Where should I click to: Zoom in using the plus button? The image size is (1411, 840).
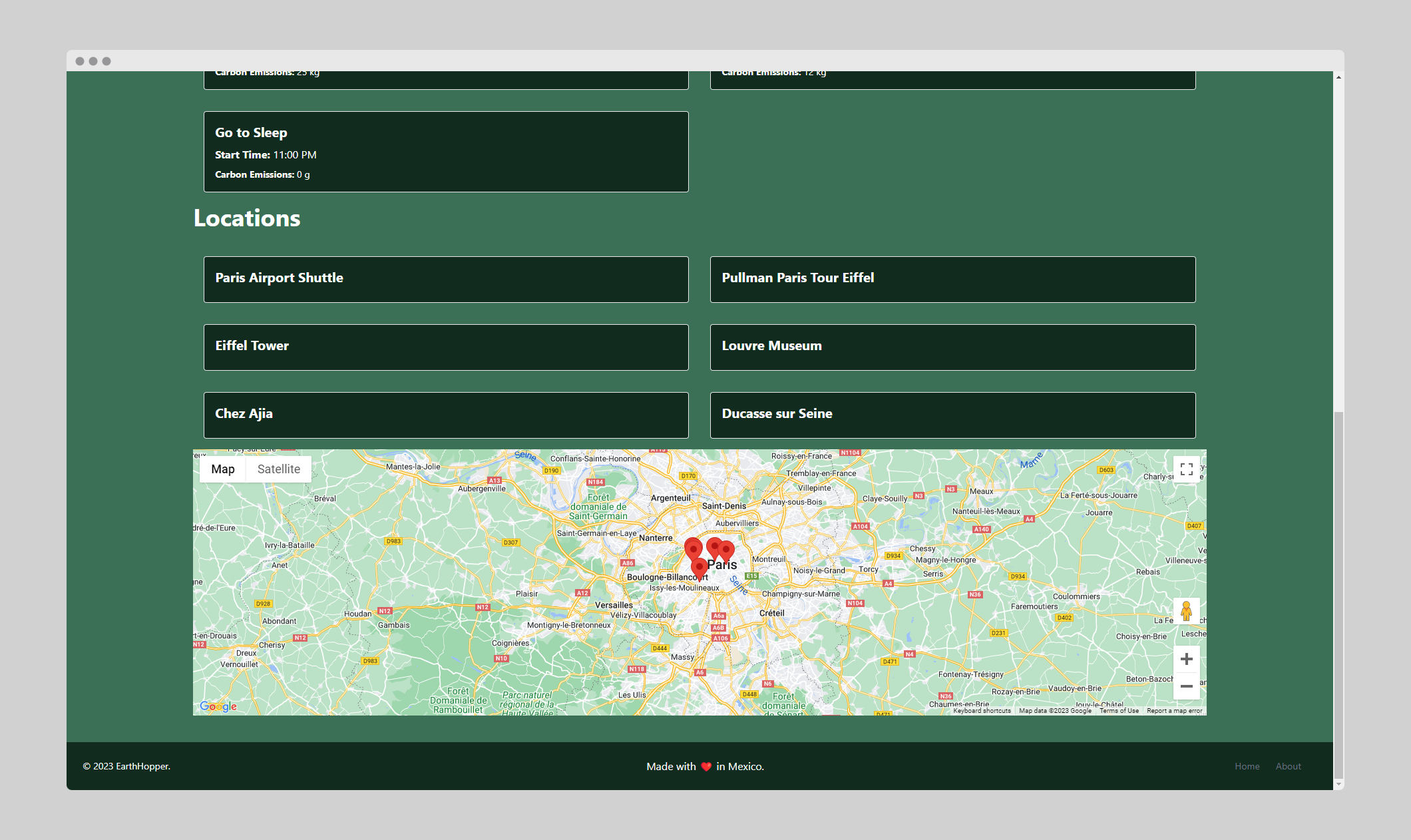click(x=1186, y=659)
